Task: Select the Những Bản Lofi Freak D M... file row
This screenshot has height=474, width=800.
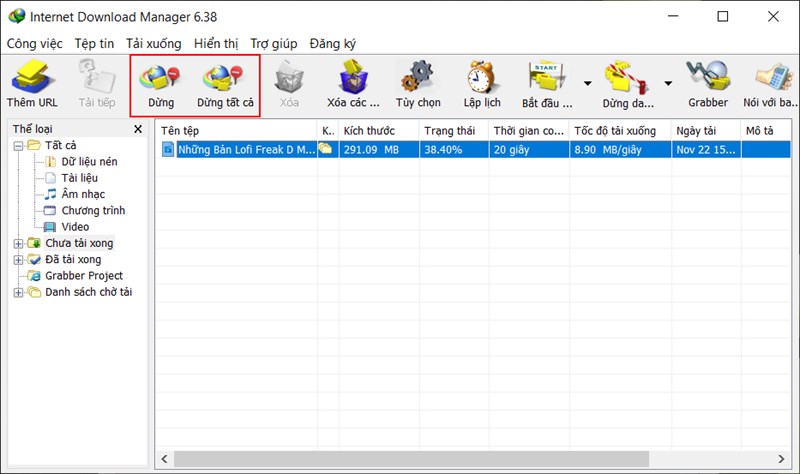Action: [x=246, y=149]
